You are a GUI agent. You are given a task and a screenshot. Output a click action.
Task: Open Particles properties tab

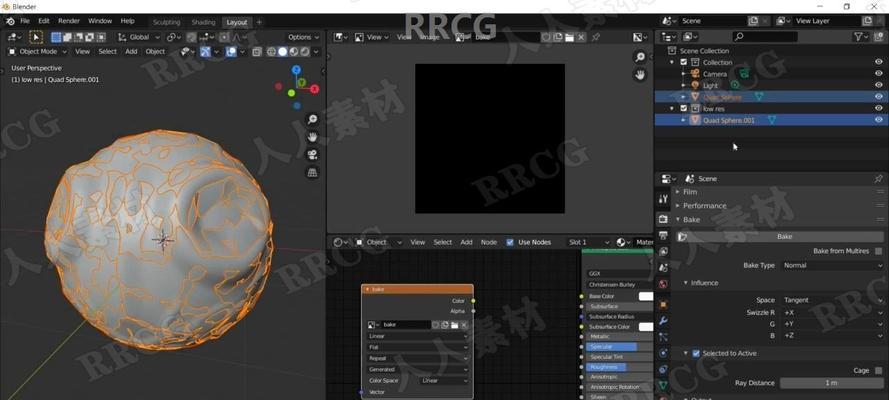point(663,337)
